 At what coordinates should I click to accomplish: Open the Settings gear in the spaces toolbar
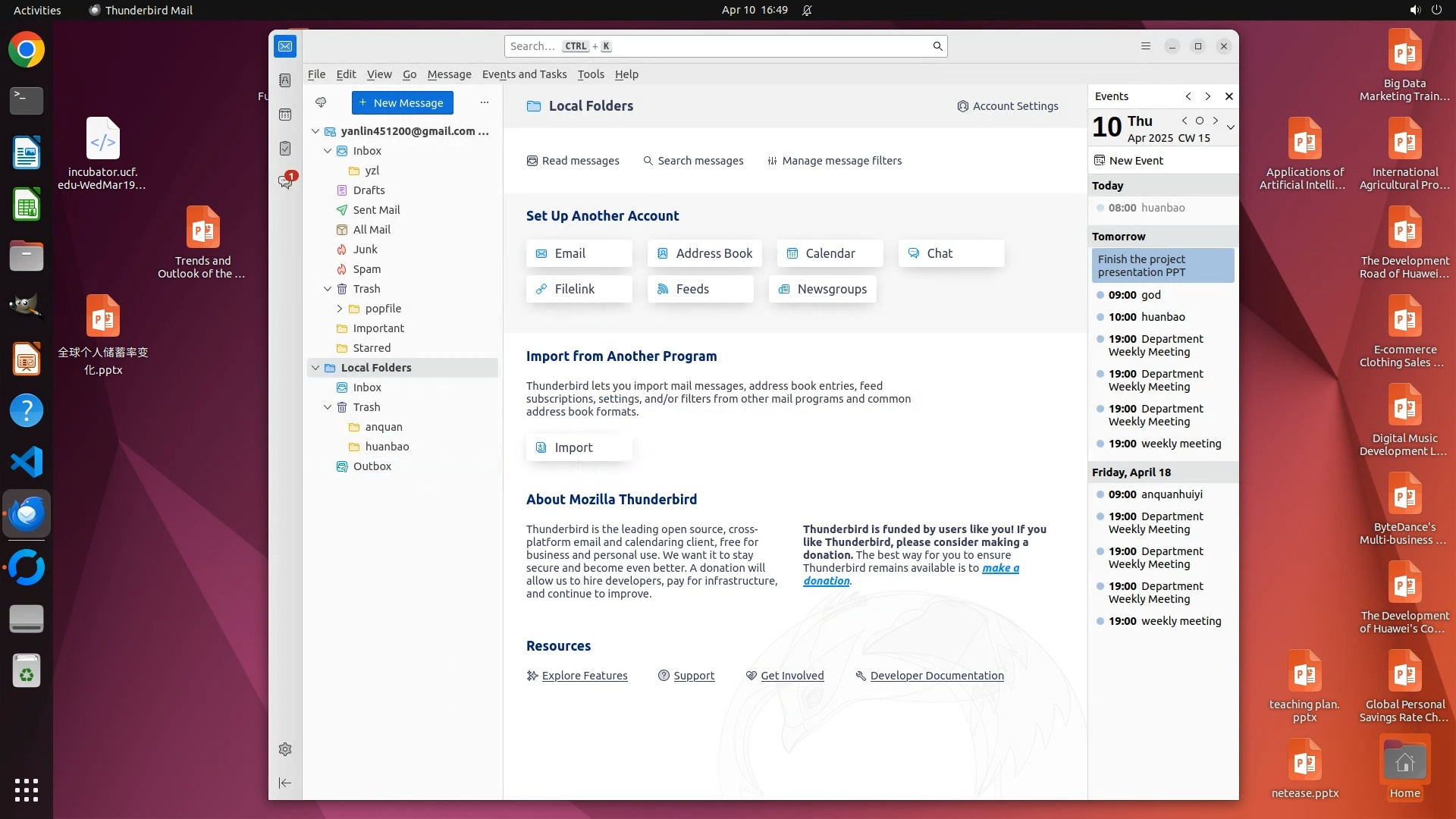pyautogui.click(x=285, y=749)
